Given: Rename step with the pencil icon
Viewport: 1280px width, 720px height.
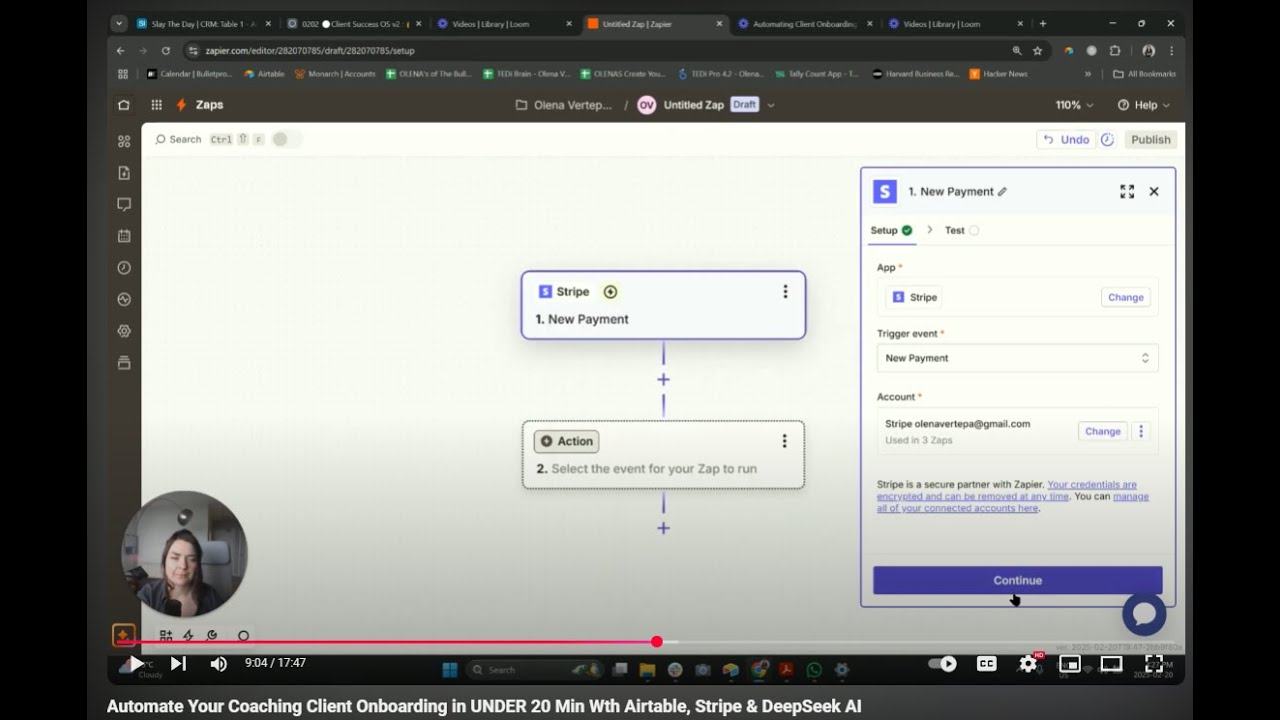Looking at the screenshot, I should point(1002,192).
